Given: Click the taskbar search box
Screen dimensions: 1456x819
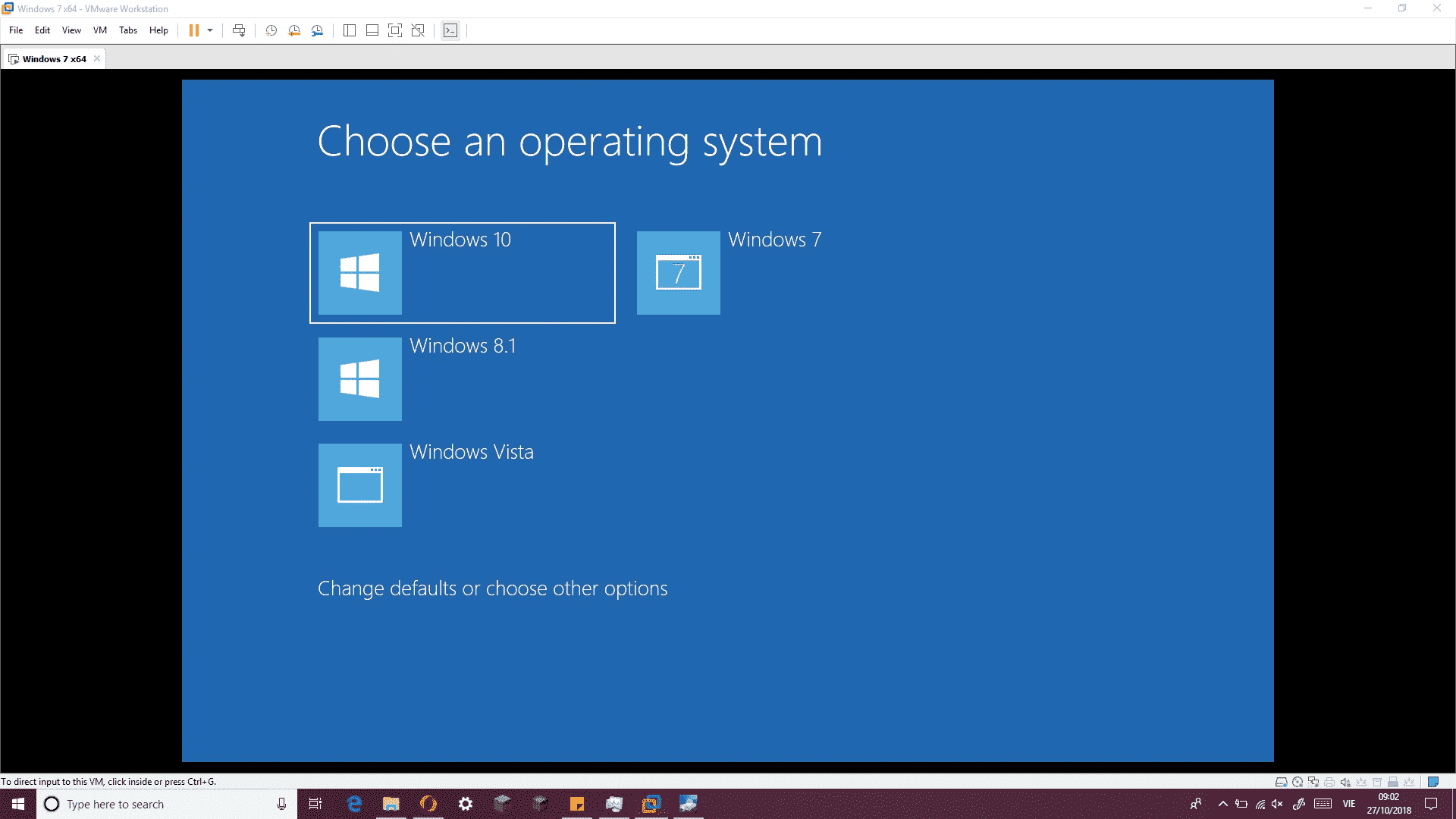Looking at the screenshot, I should [167, 804].
